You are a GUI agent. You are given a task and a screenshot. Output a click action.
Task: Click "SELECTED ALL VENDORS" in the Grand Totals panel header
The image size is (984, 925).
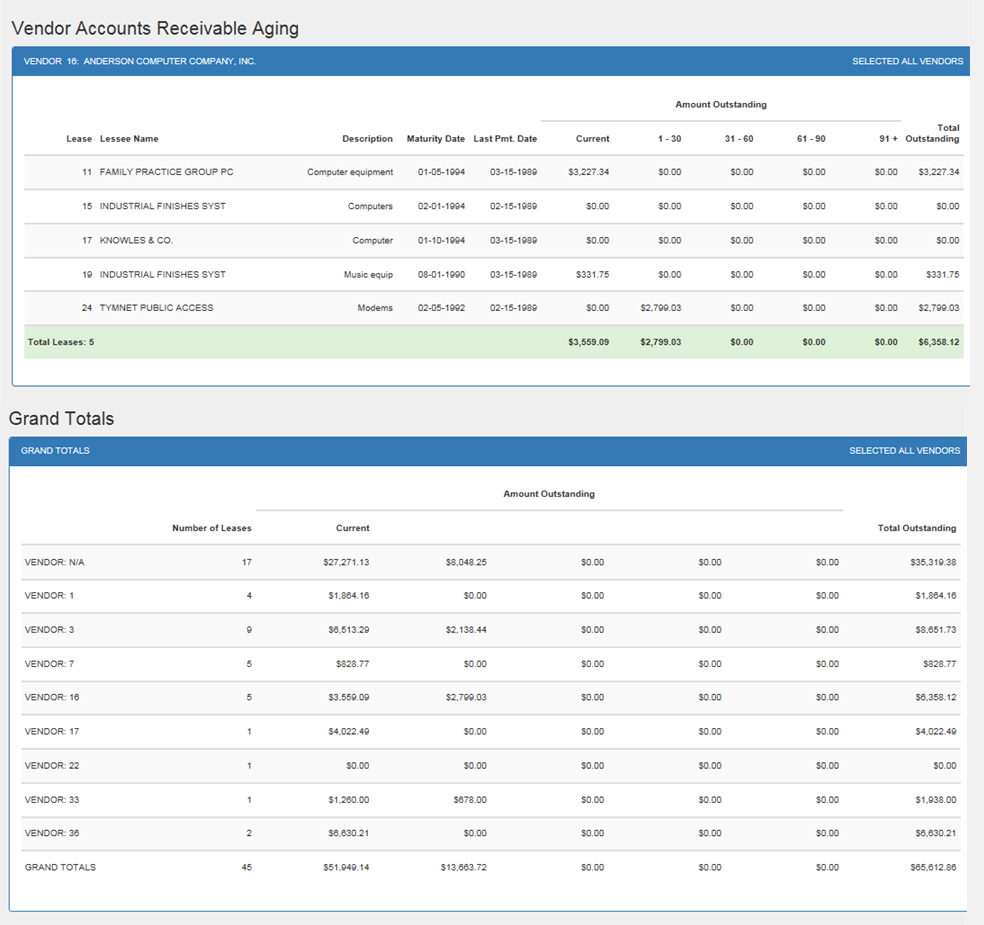coord(904,451)
